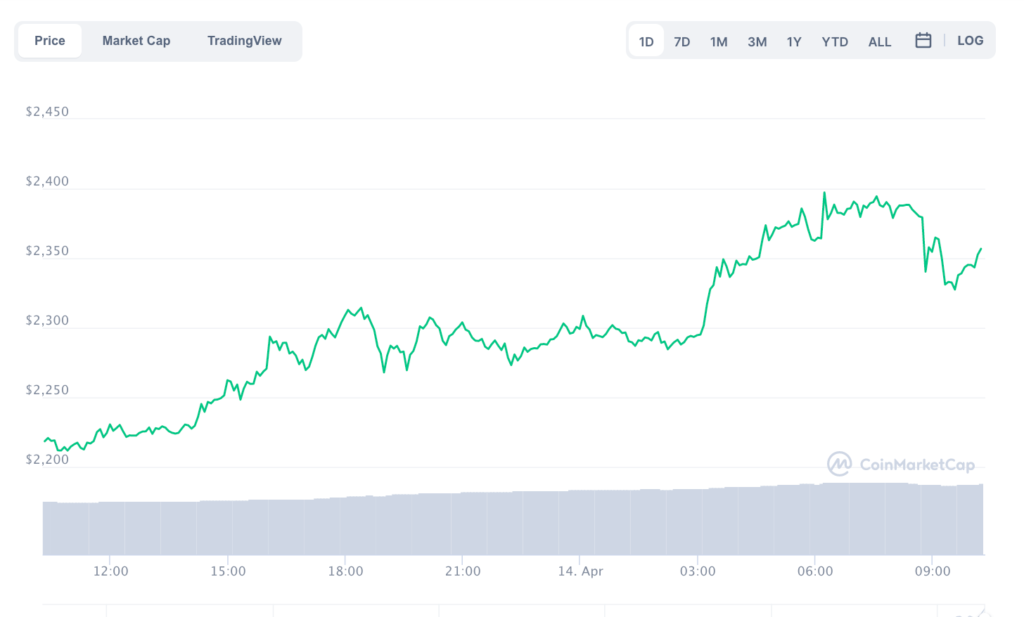Show the 1Y price history
The height and width of the screenshot is (617, 1024).
coord(793,42)
